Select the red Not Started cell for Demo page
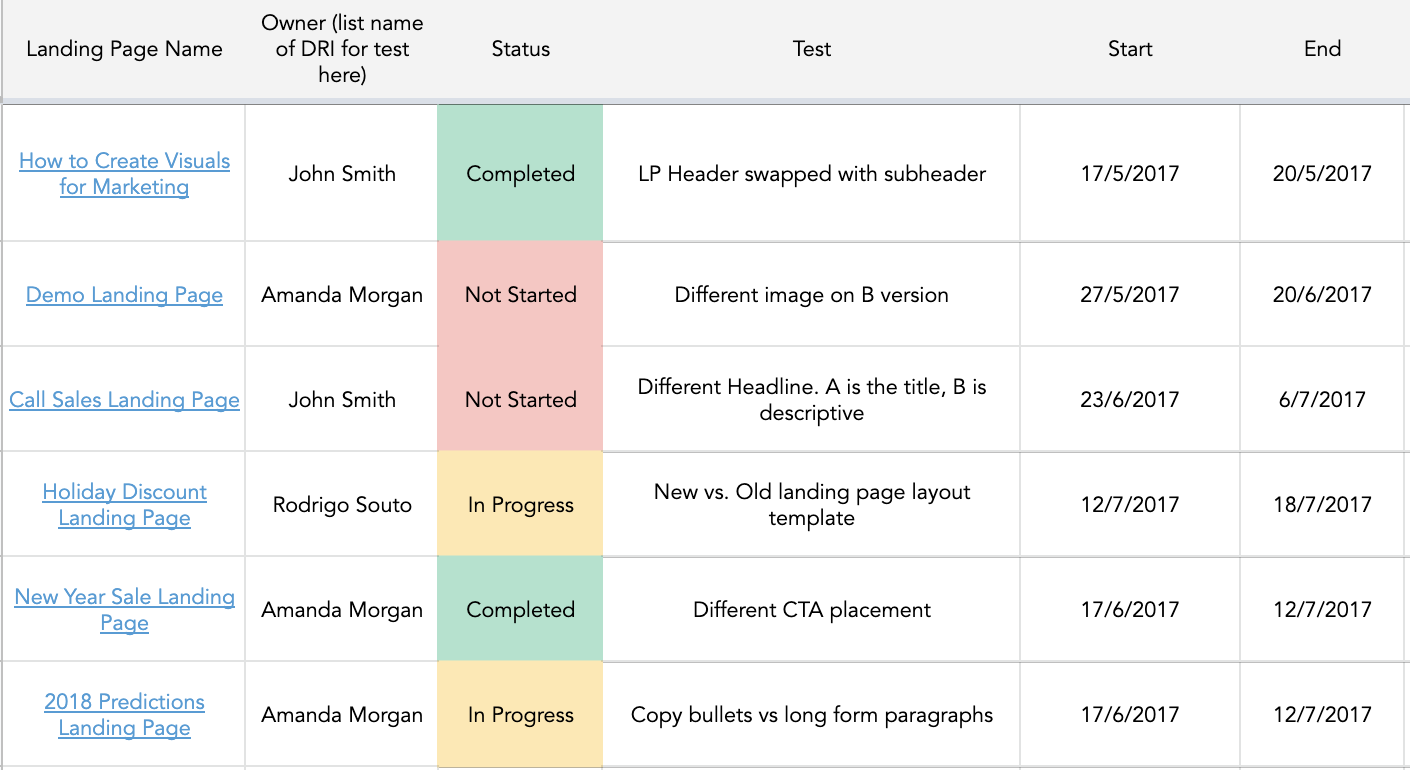The image size is (1410, 770). [520, 295]
